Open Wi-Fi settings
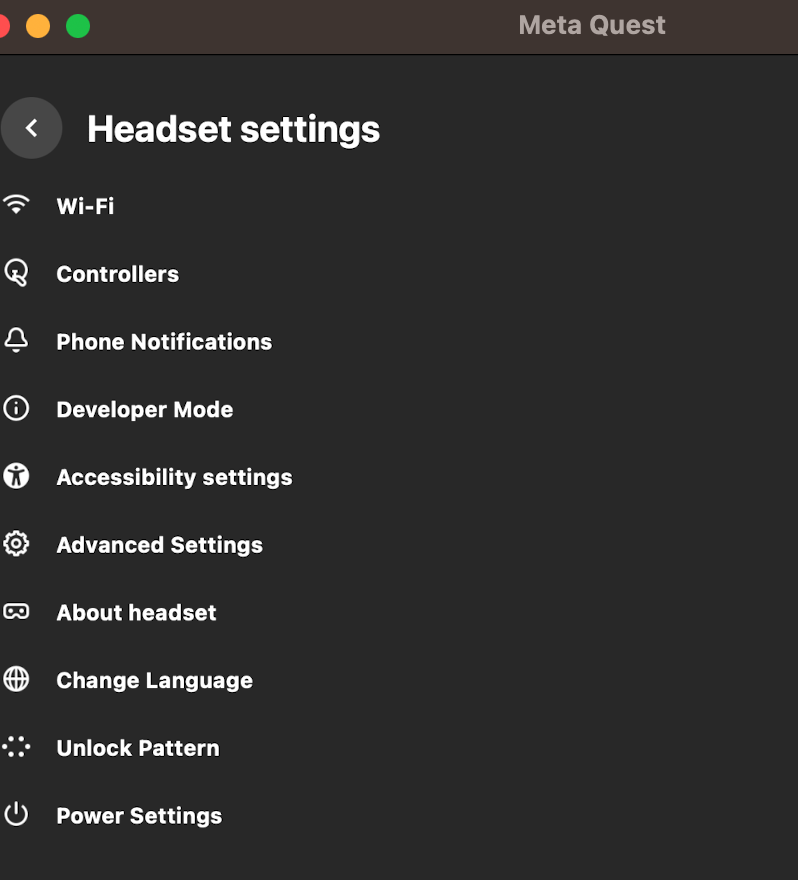Viewport: 798px width, 880px height. pyautogui.click(x=85, y=206)
